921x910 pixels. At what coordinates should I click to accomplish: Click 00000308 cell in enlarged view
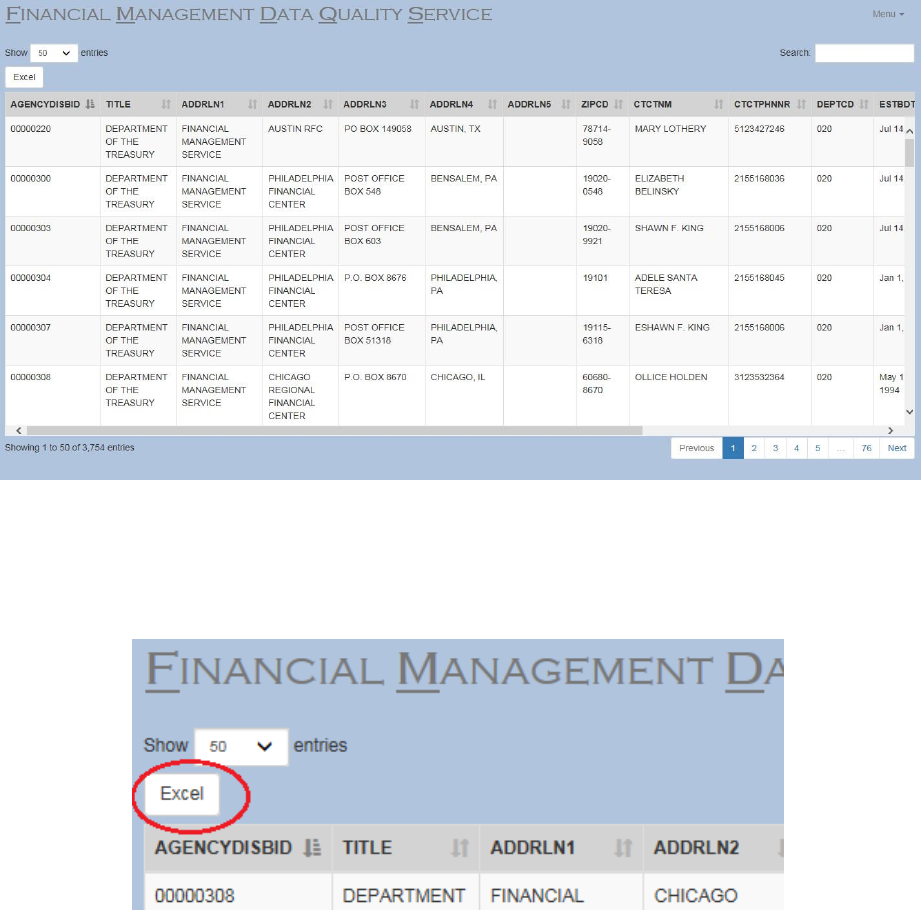point(238,892)
